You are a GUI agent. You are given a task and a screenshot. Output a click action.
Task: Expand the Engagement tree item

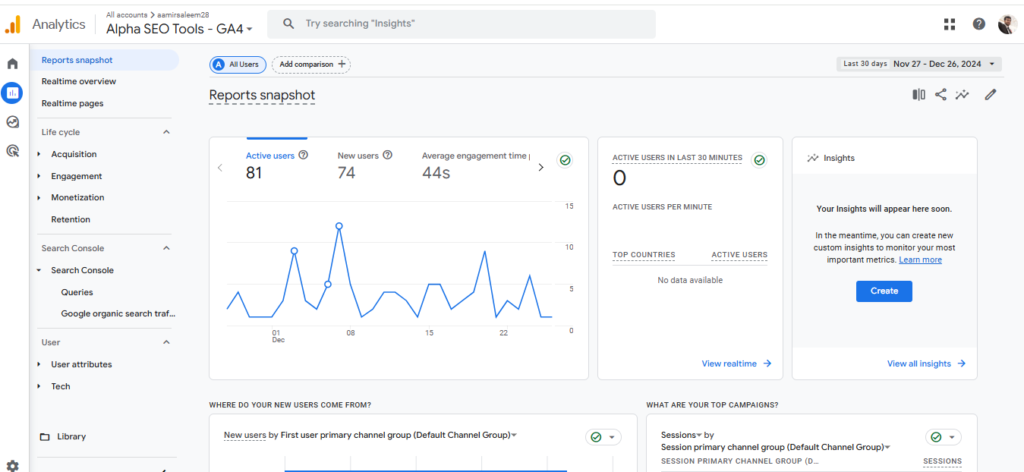tap(39, 176)
